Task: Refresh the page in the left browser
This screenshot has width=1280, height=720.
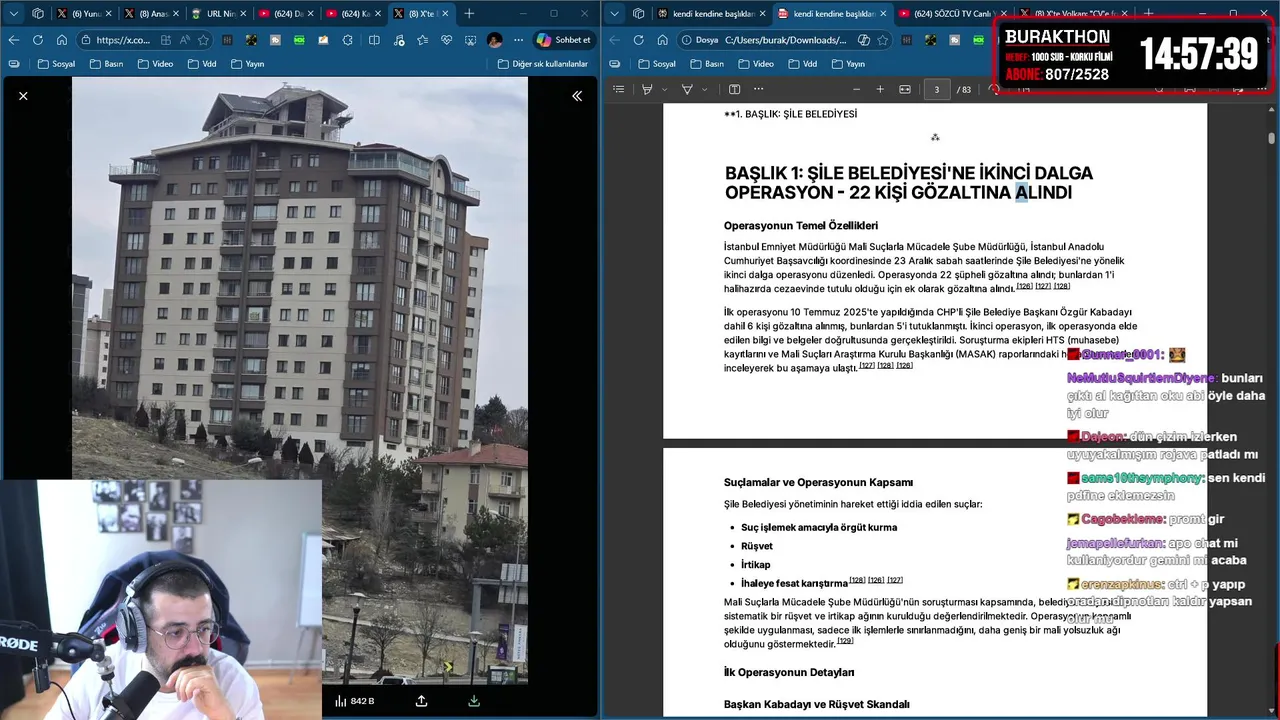Action: click(x=38, y=40)
